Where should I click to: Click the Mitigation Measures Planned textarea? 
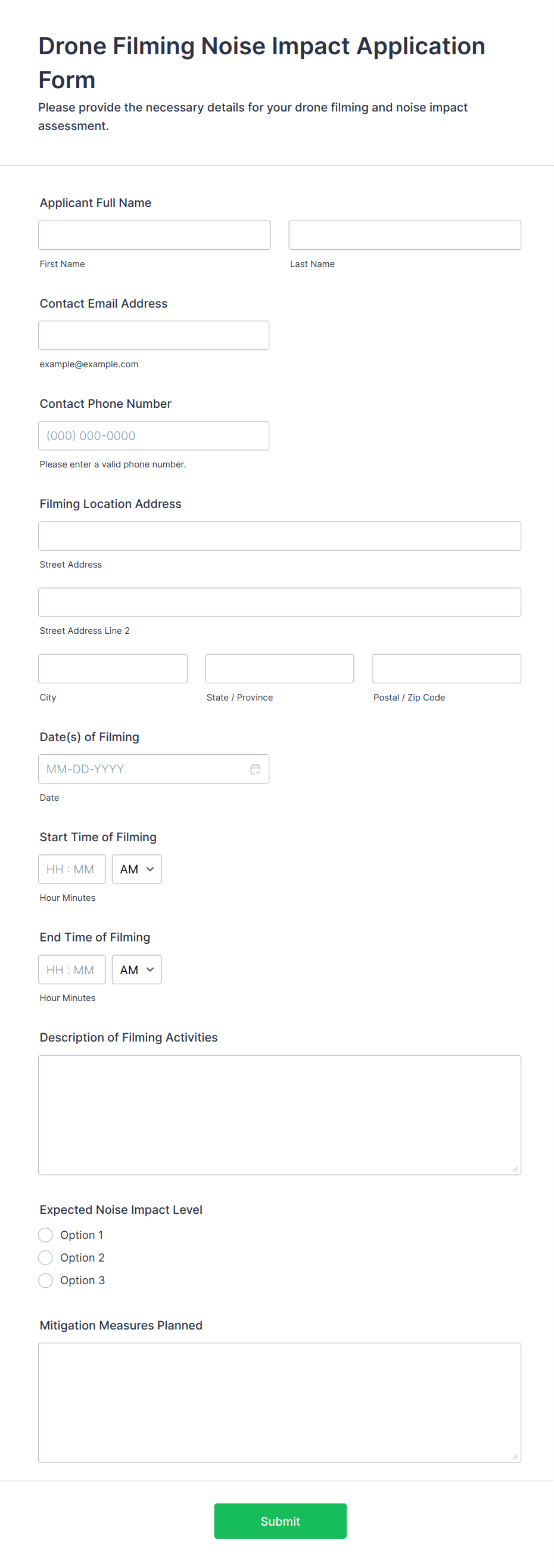tap(280, 1402)
